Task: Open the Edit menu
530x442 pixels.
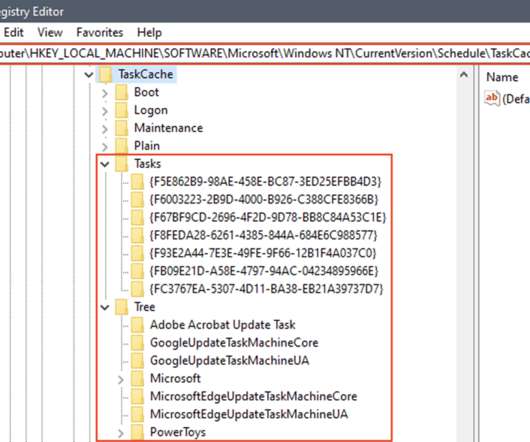Action: click(13, 32)
